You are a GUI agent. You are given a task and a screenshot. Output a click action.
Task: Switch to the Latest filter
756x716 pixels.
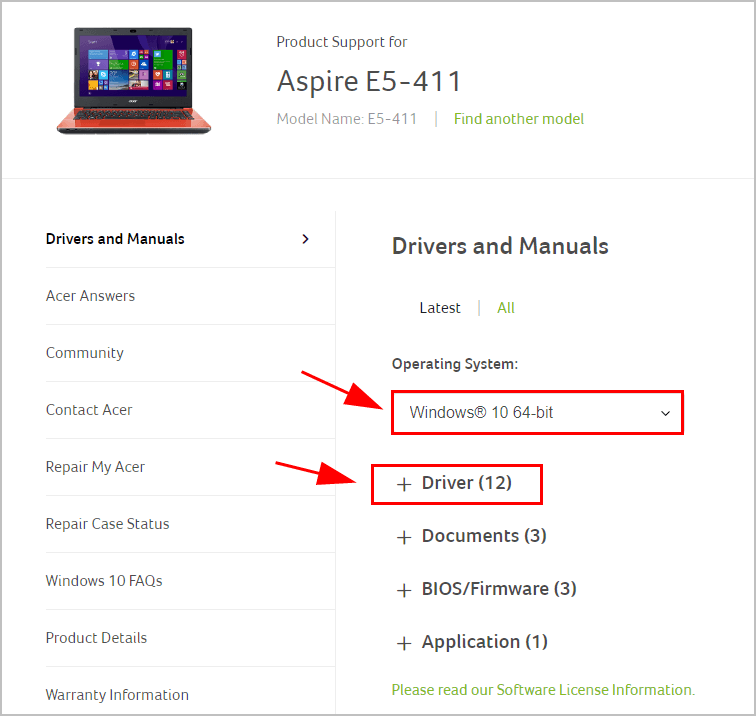440,308
